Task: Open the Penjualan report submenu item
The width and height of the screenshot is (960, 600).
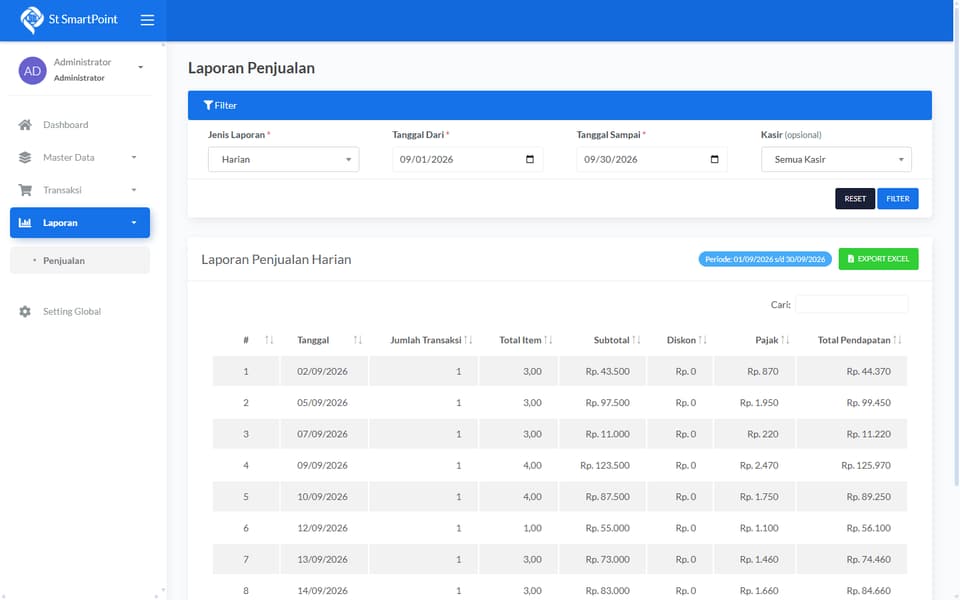Action: point(80,260)
